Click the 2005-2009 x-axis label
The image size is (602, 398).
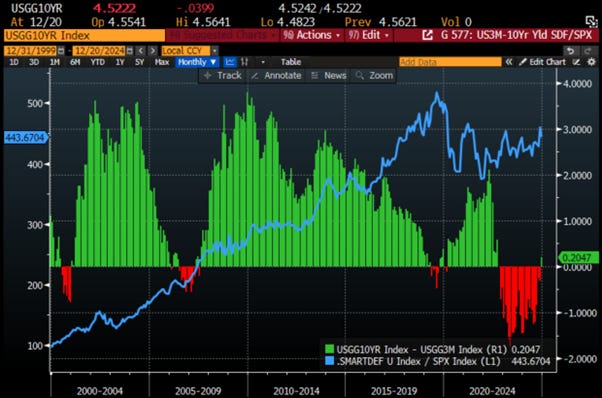pyautogui.click(x=198, y=391)
